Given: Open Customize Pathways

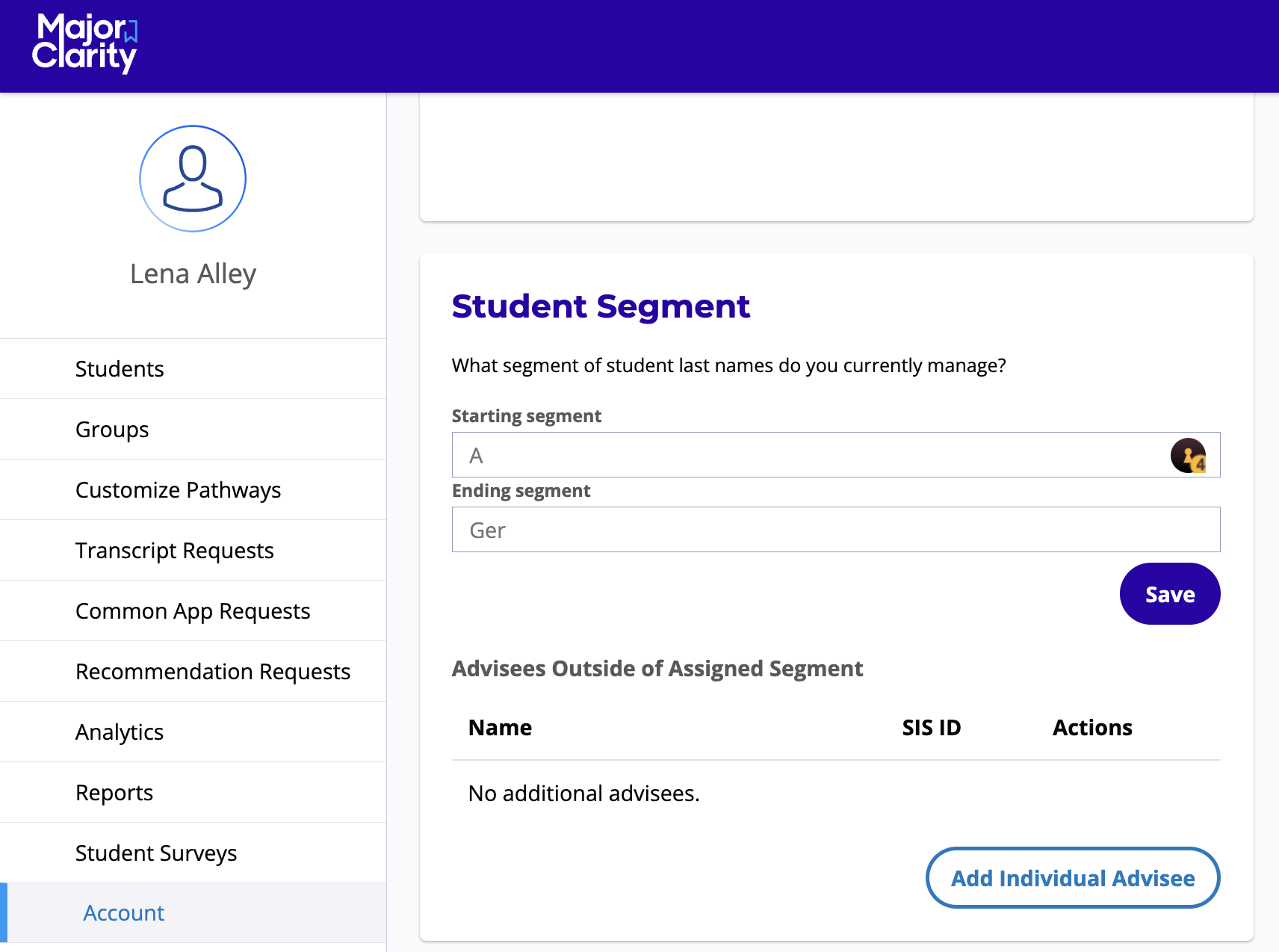Looking at the screenshot, I should [178, 489].
